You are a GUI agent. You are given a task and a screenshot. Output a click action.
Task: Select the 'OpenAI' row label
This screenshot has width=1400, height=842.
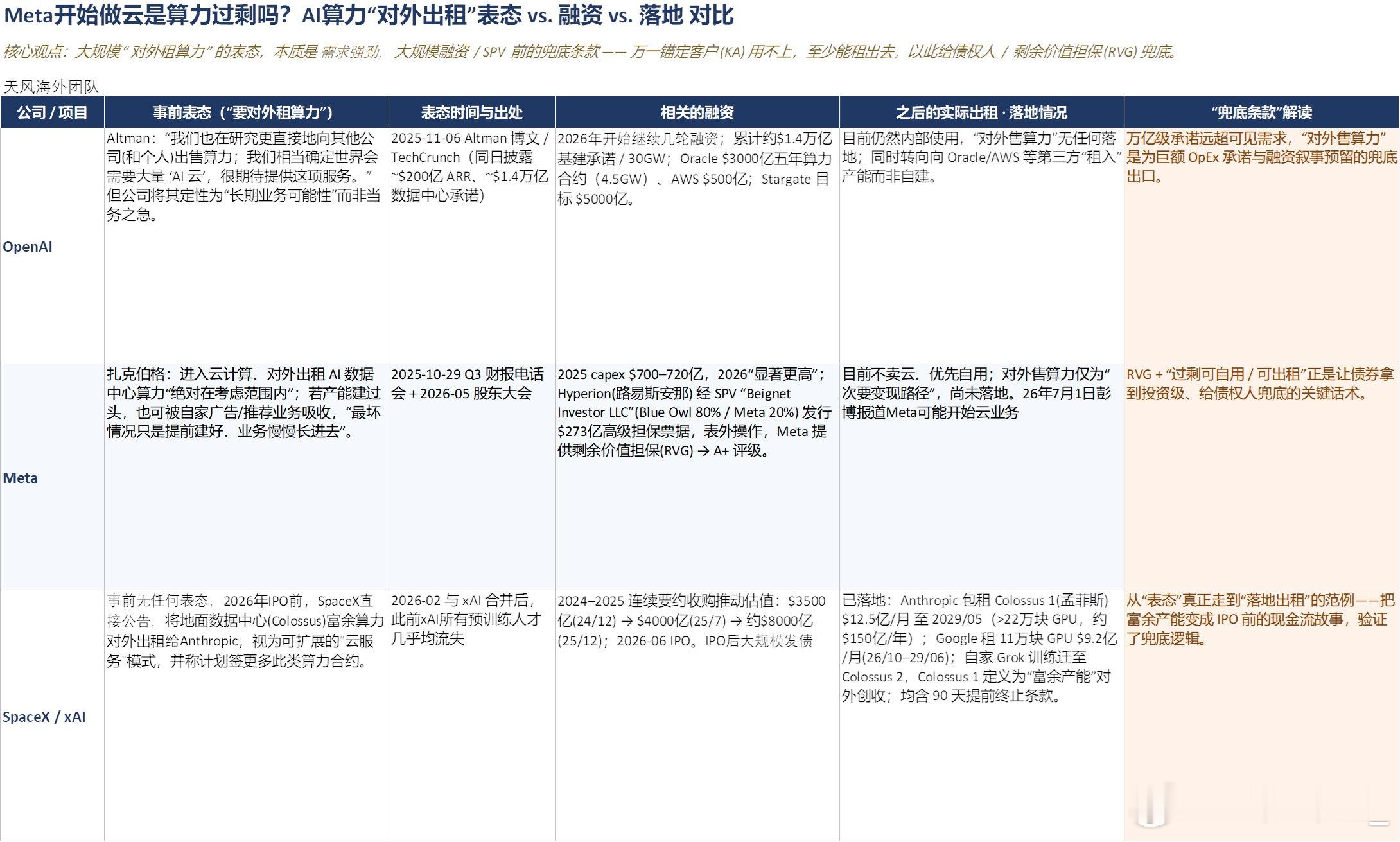[x=52, y=246]
